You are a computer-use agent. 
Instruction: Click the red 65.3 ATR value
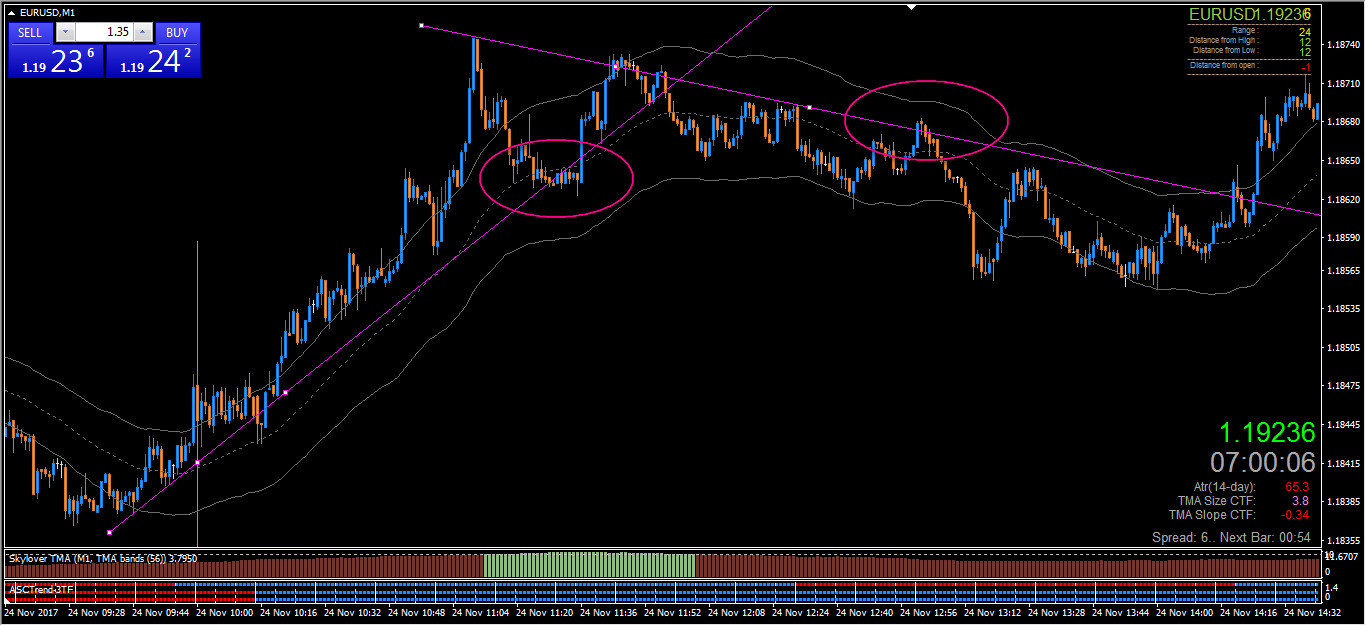point(1298,487)
